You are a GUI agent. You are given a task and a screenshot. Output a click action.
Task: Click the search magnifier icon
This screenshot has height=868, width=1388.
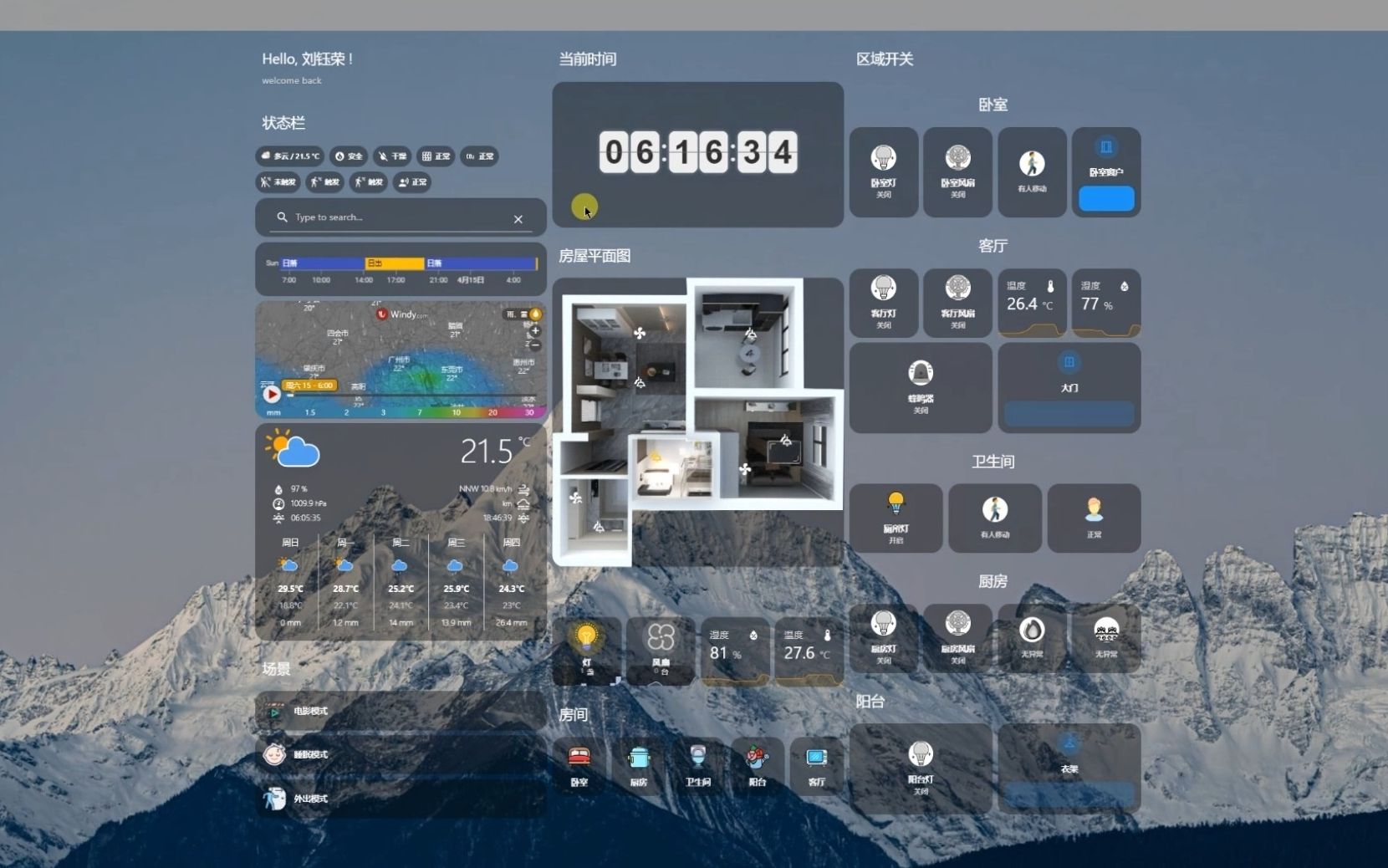pyautogui.click(x=282, y=217)
